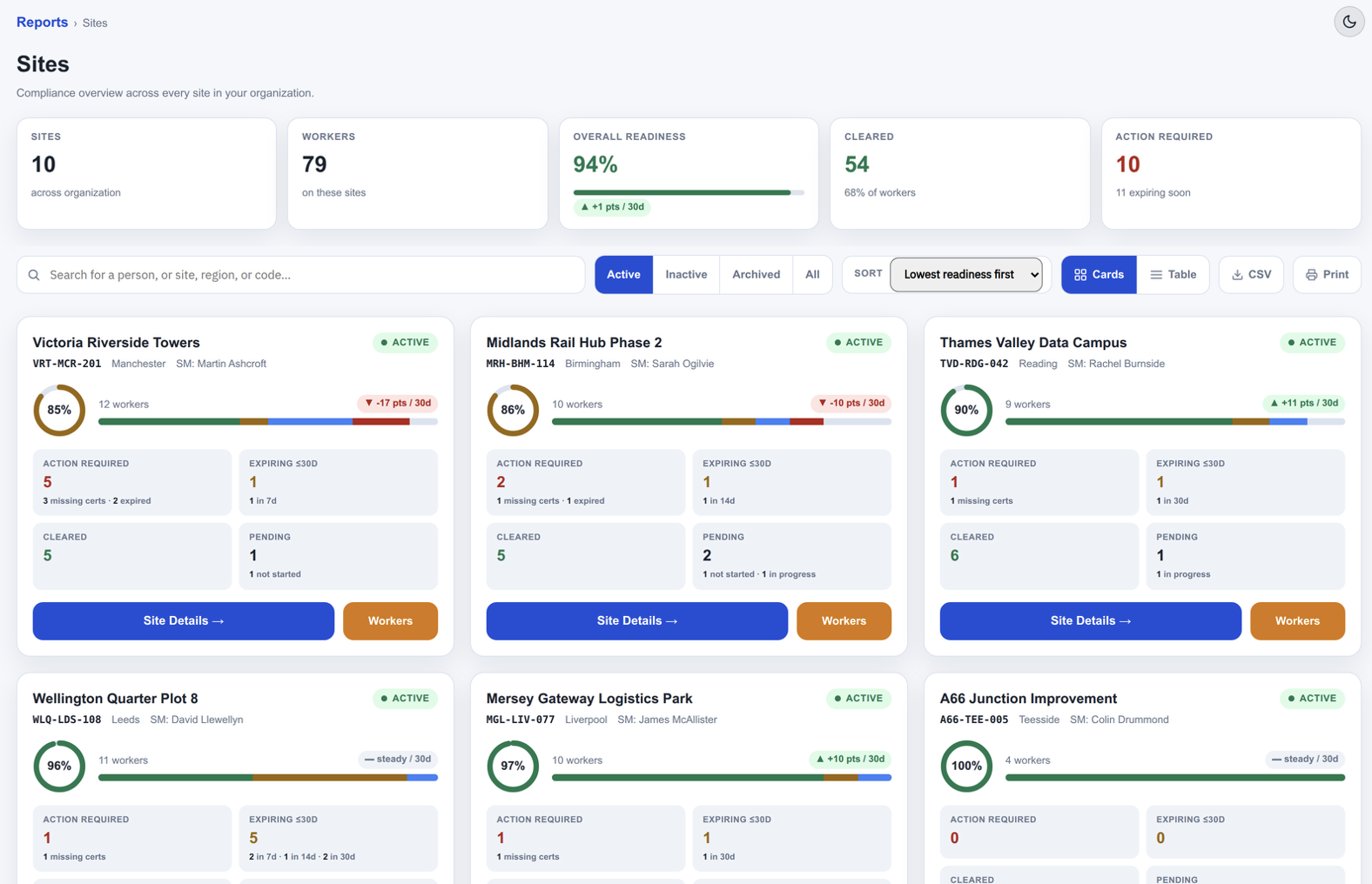Image resolution: width=1372 pixels, height=884 pixels.
Task: Open Workers for Thames Valley Data Campus
Action: [x=1297, y=621]
